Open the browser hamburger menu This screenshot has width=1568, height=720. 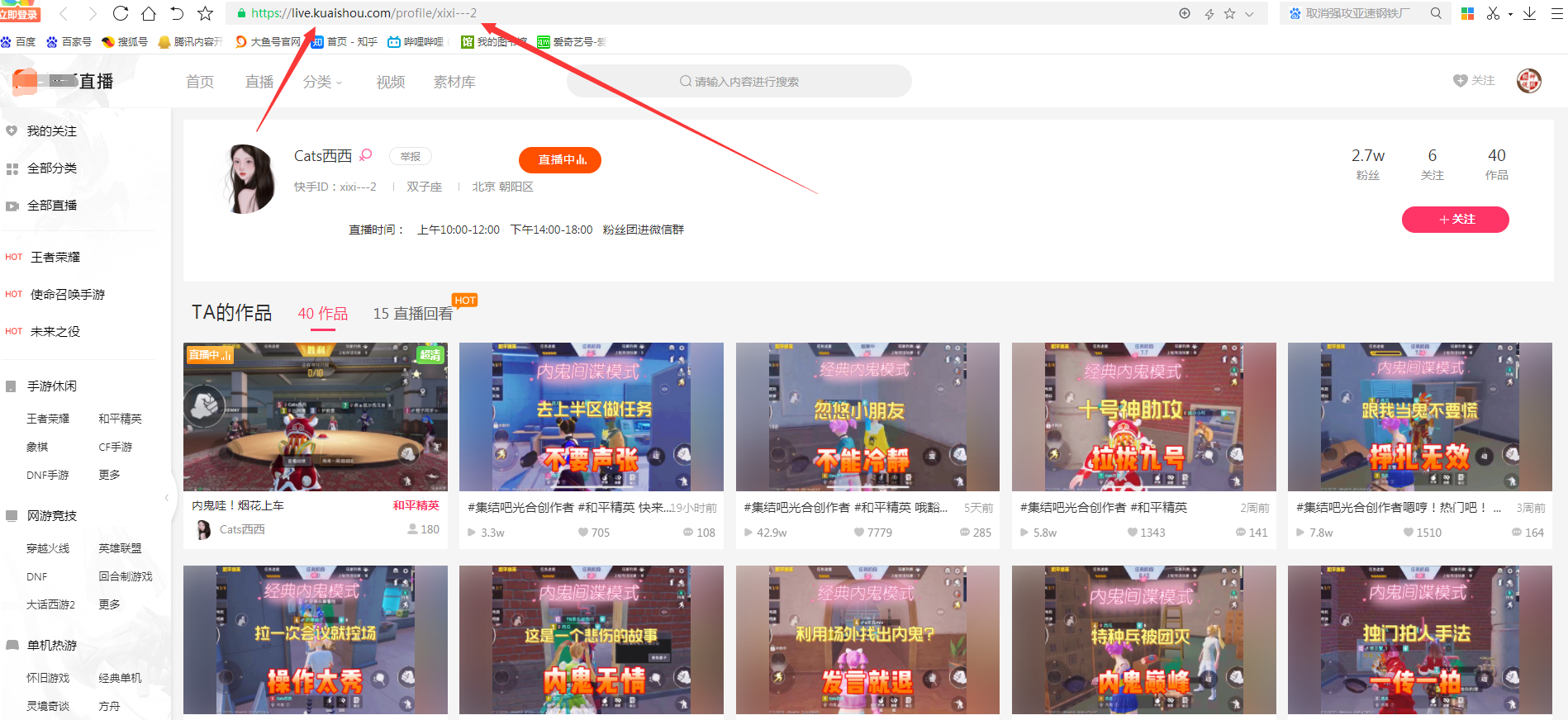1556,13
